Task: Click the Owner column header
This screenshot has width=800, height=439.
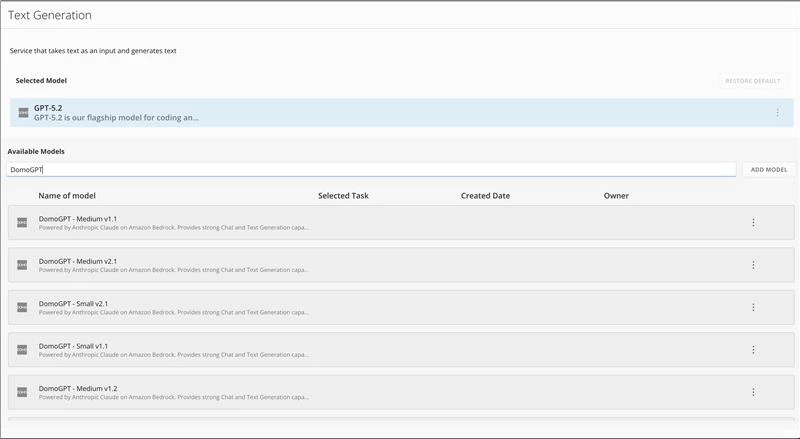Action: pyautogui.click(x=616, y=196)
